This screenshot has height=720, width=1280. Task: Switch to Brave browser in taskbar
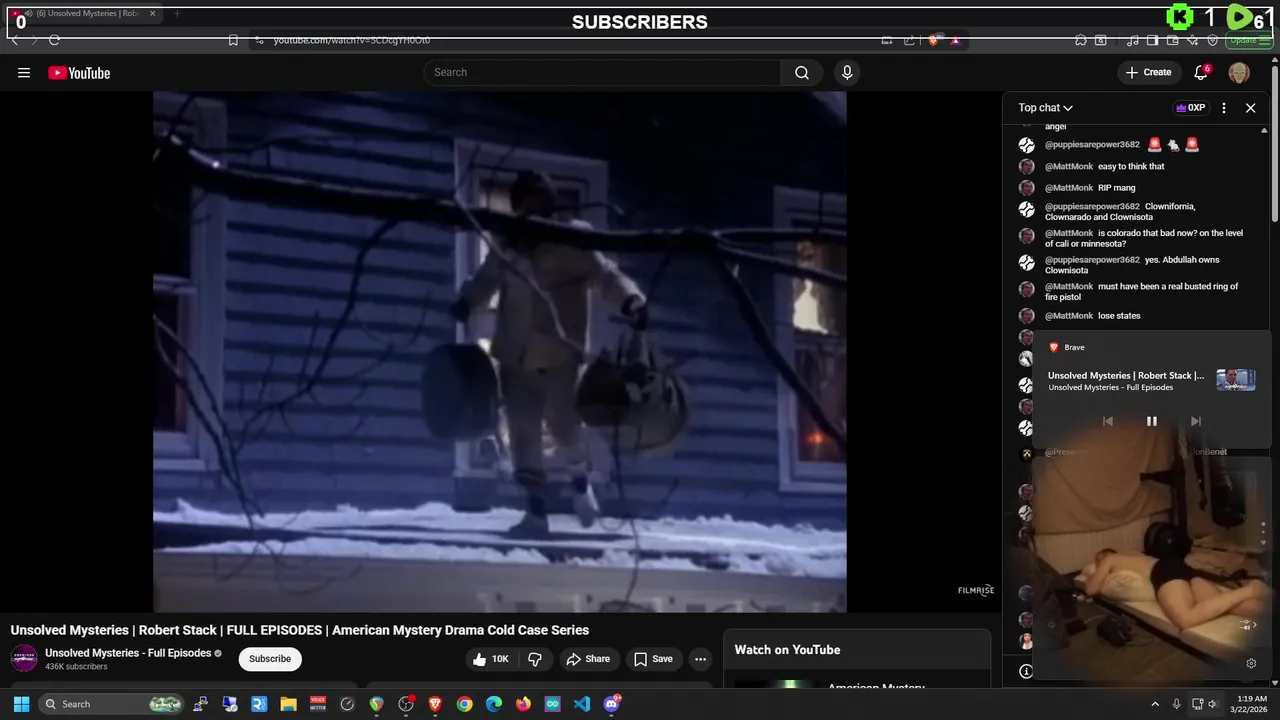(435, 704)
